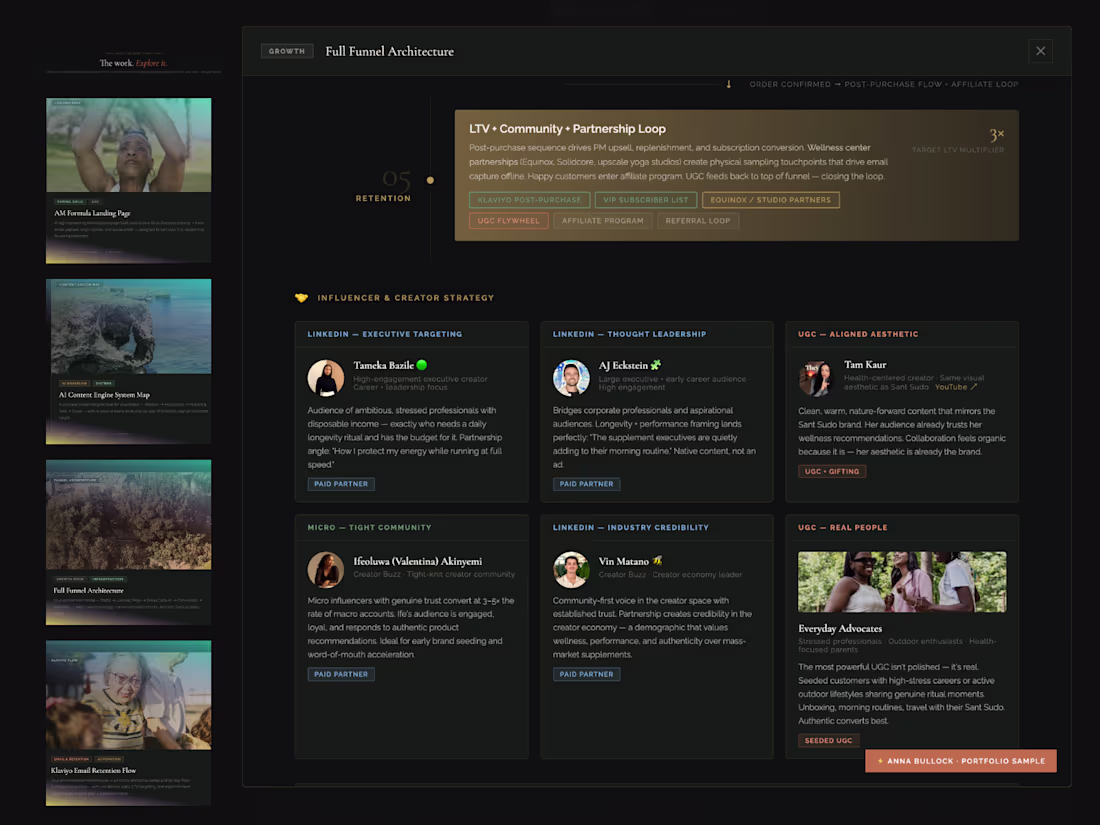Viewport: 1100px width, 825px height.
Task: Click Tameka Bazile's profile avatar
Action: pyautogui.click(x=326, y=377)
